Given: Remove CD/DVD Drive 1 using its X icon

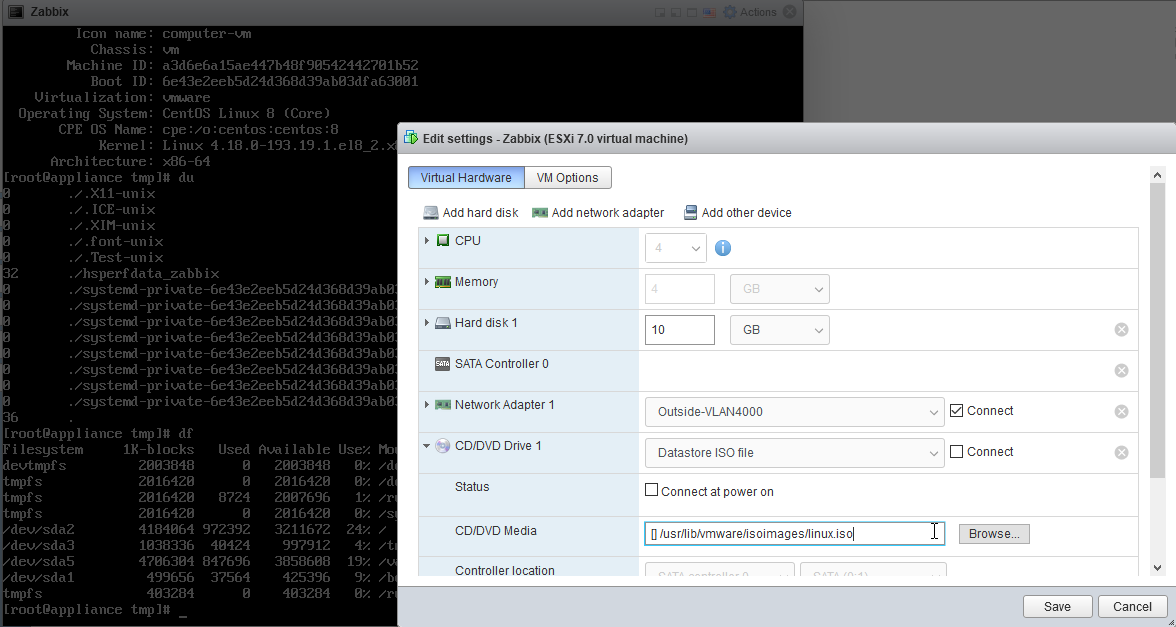Looking at the screenshot, I should [x=1121, y=452].
